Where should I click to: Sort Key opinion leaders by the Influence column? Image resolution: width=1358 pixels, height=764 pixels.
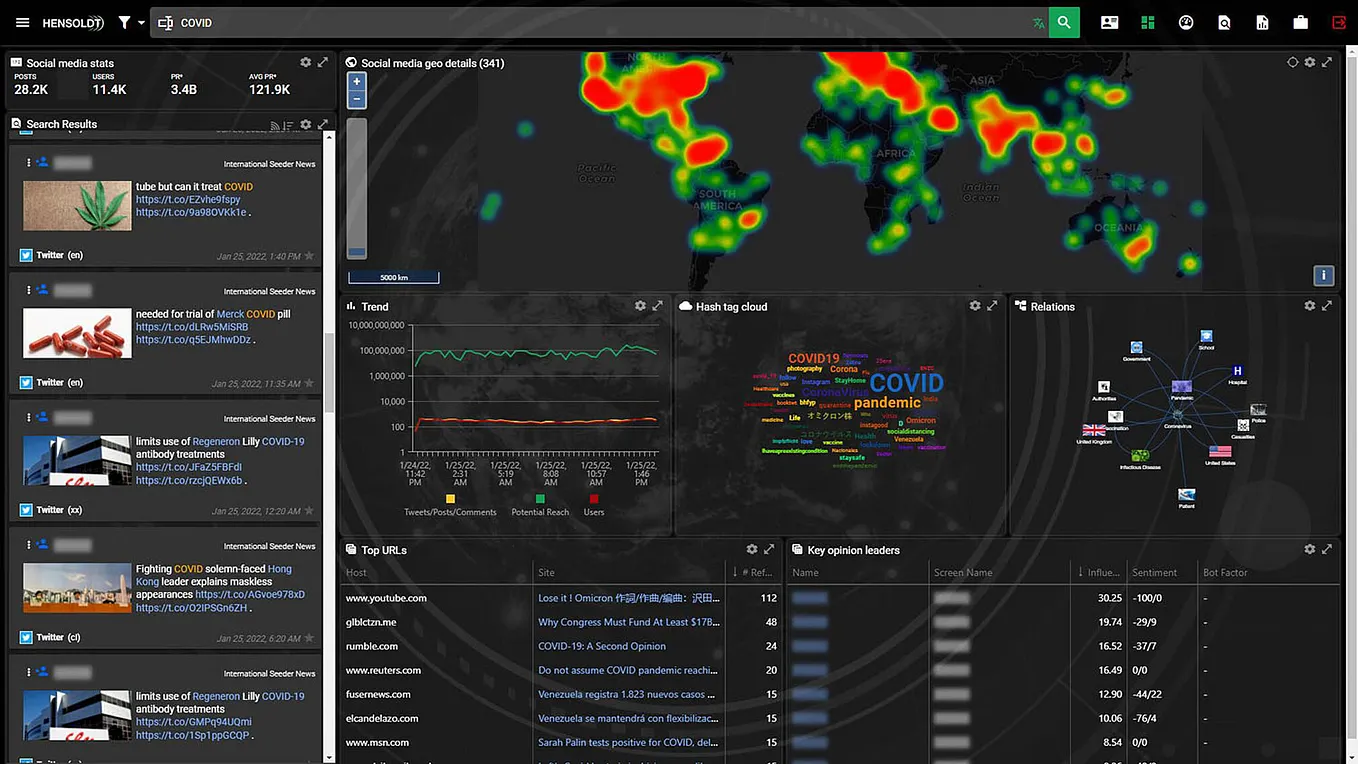coord(1099,572)
